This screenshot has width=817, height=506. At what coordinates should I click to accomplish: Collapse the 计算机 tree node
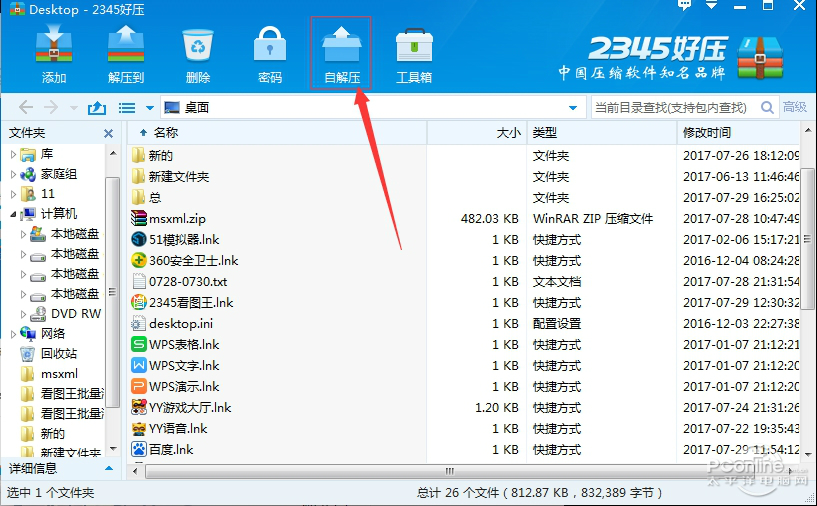[x=14, y=214]
